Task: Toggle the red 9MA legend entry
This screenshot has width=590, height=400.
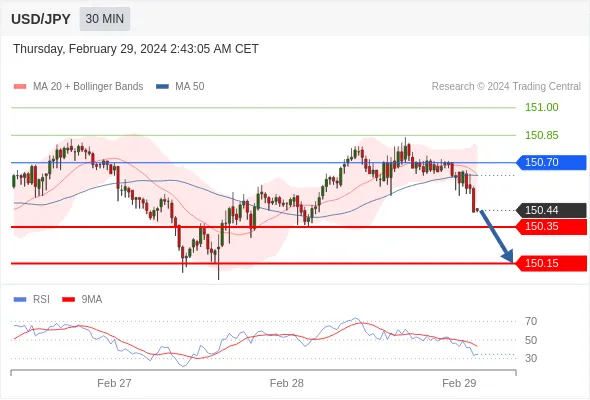Action: tap(82, 300)
